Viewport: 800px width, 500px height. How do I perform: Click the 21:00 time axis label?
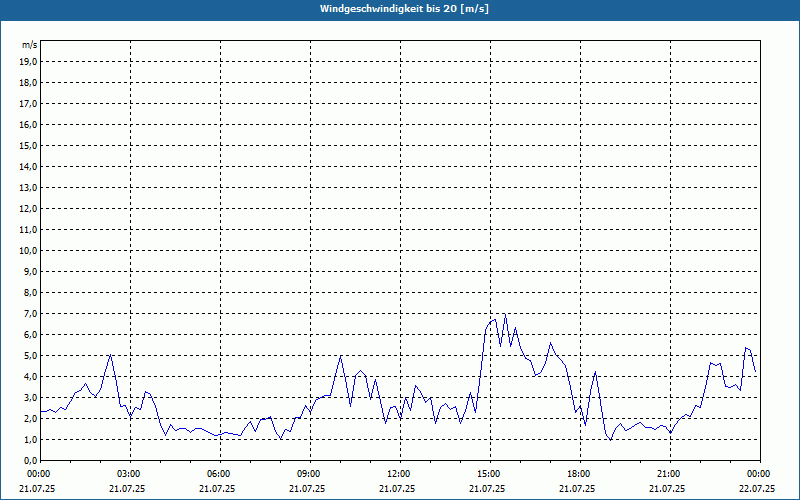pyautogui.click(x=667, y=474)
